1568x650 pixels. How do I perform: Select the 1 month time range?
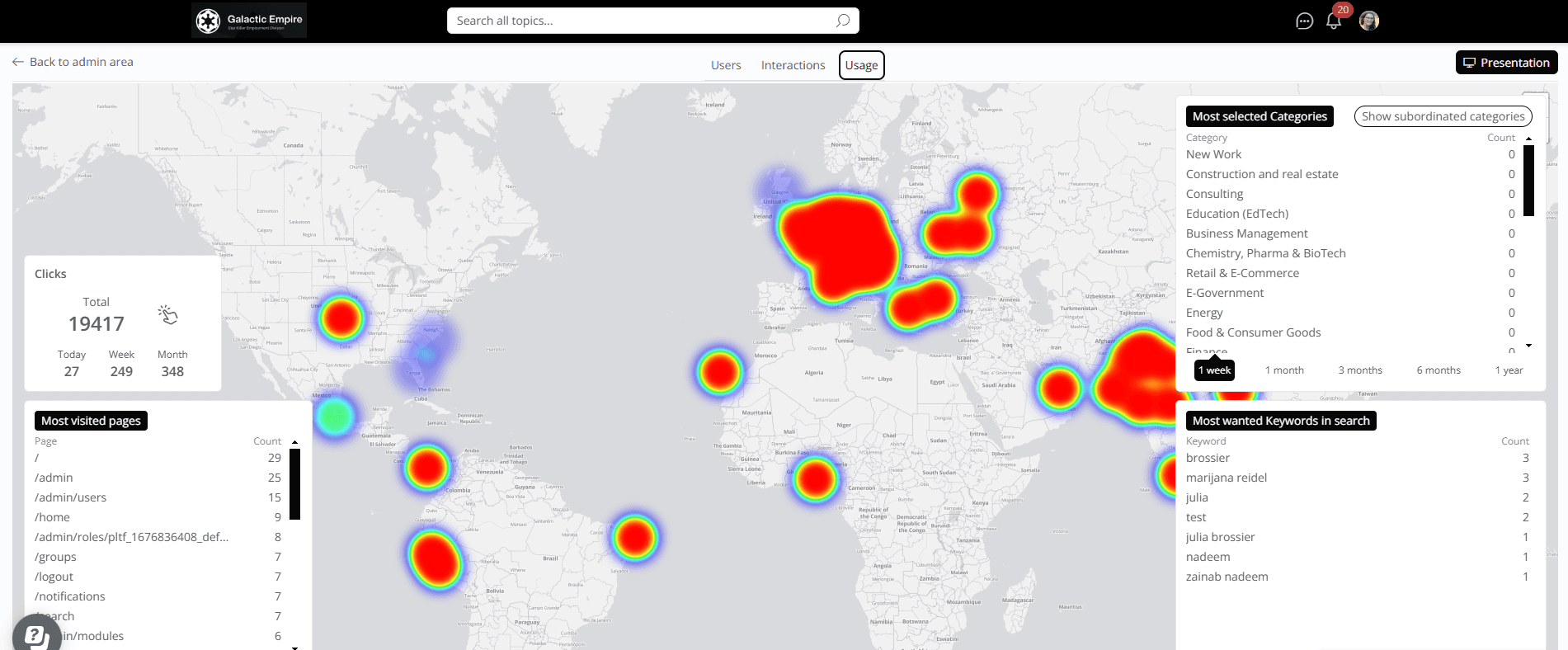coord(1284,370)
